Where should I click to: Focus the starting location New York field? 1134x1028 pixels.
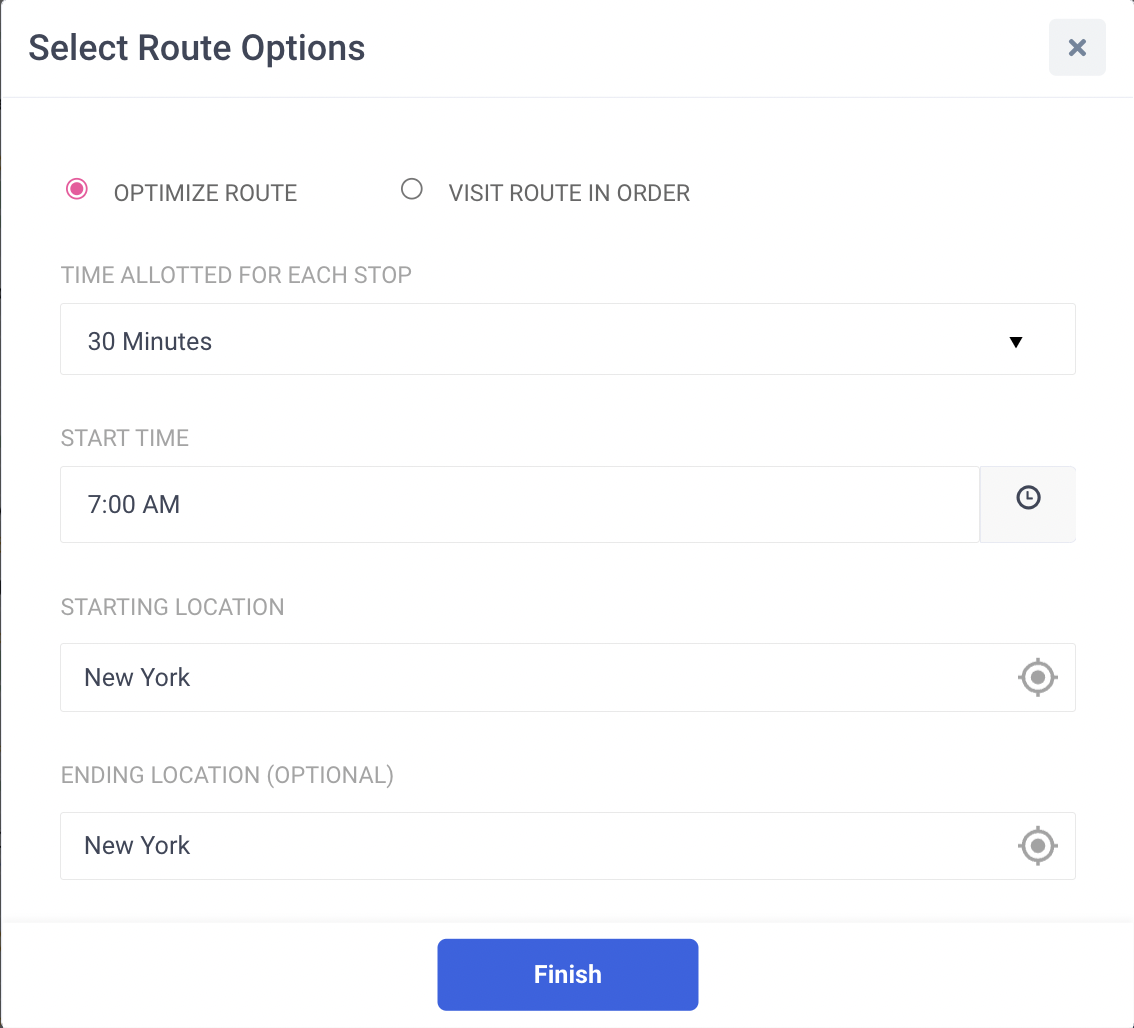[x=568, y=678]
